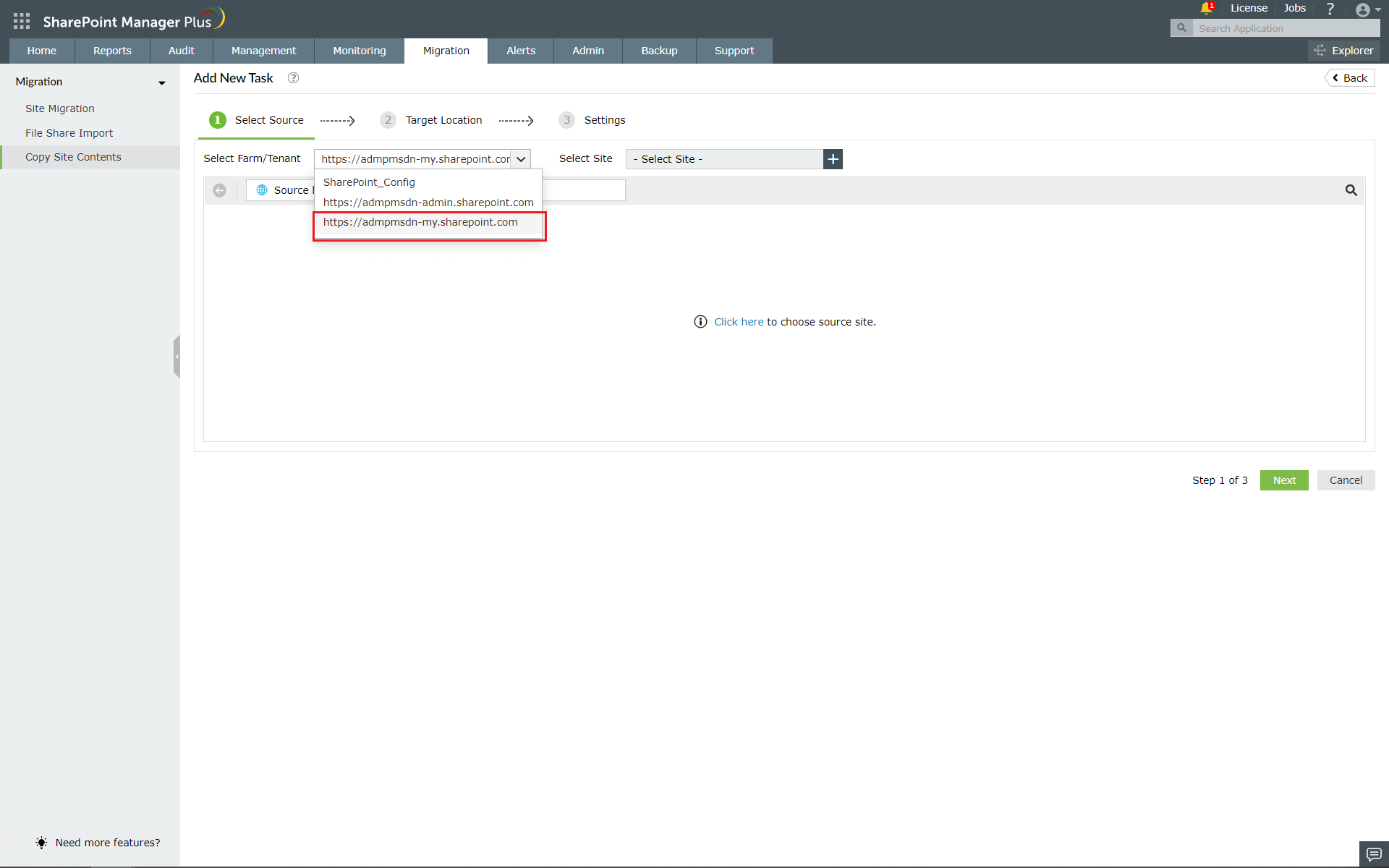The image size is (1389, 868).
Task: Open the notification bell
Action: click(x=1205, y=9)
